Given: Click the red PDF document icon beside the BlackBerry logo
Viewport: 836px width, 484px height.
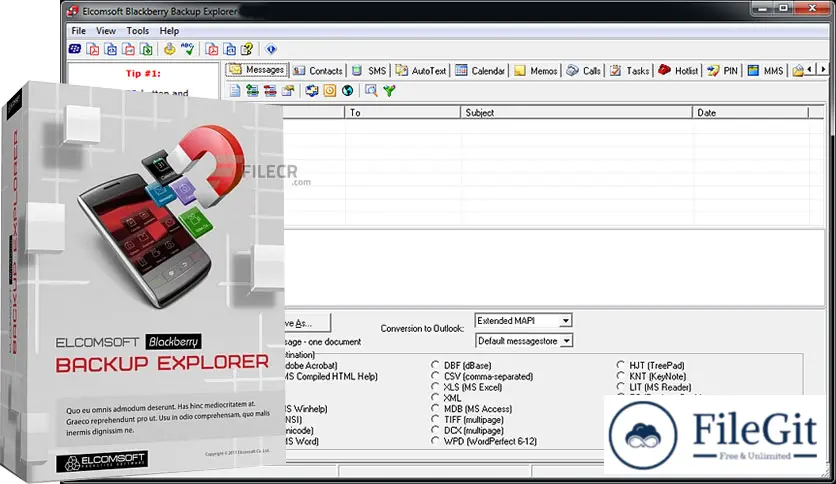Looking at the screenshot, I should click(93, 50).
